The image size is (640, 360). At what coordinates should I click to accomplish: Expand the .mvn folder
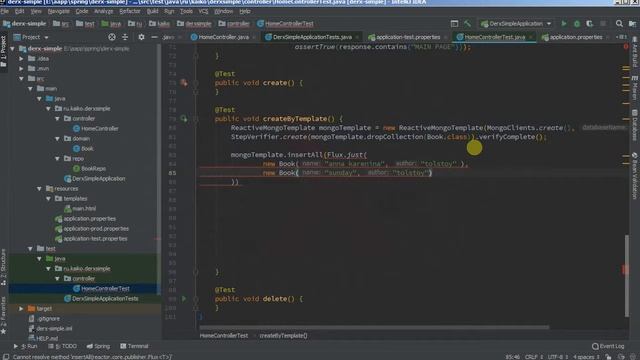pyautogui.click(x=21, y=69)
